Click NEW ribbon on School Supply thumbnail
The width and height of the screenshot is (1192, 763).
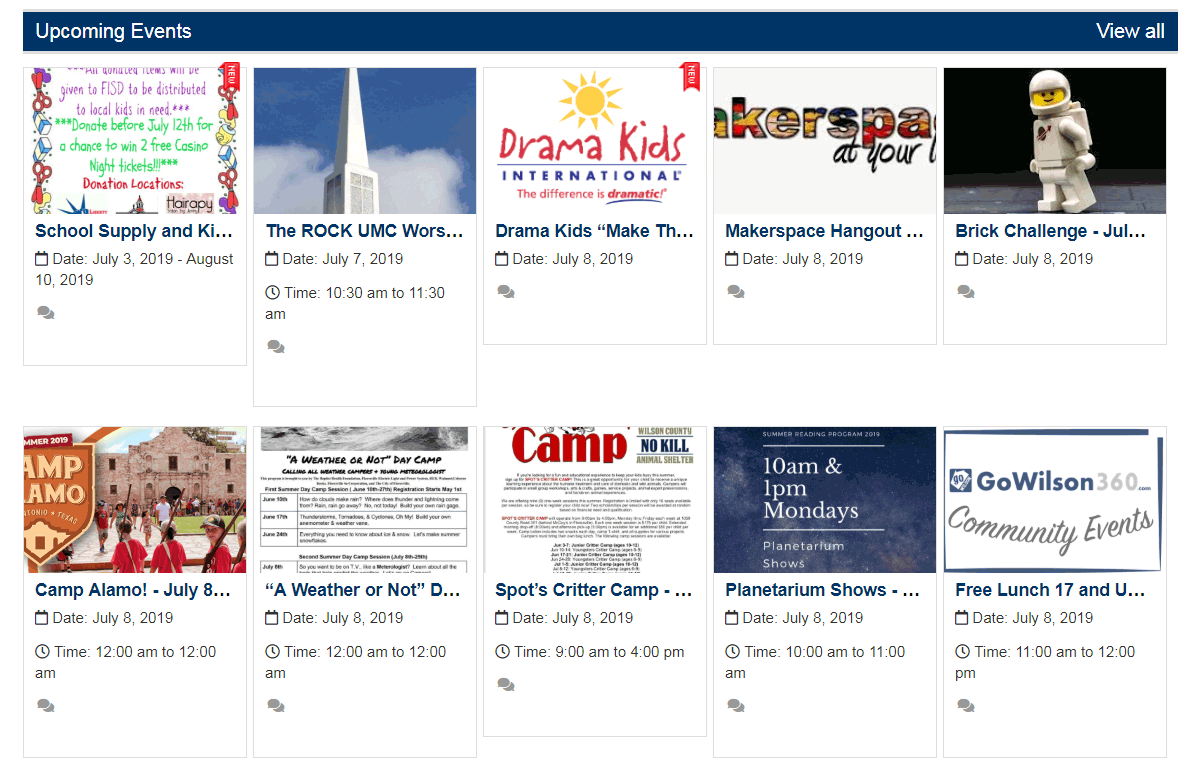point(232,77)
